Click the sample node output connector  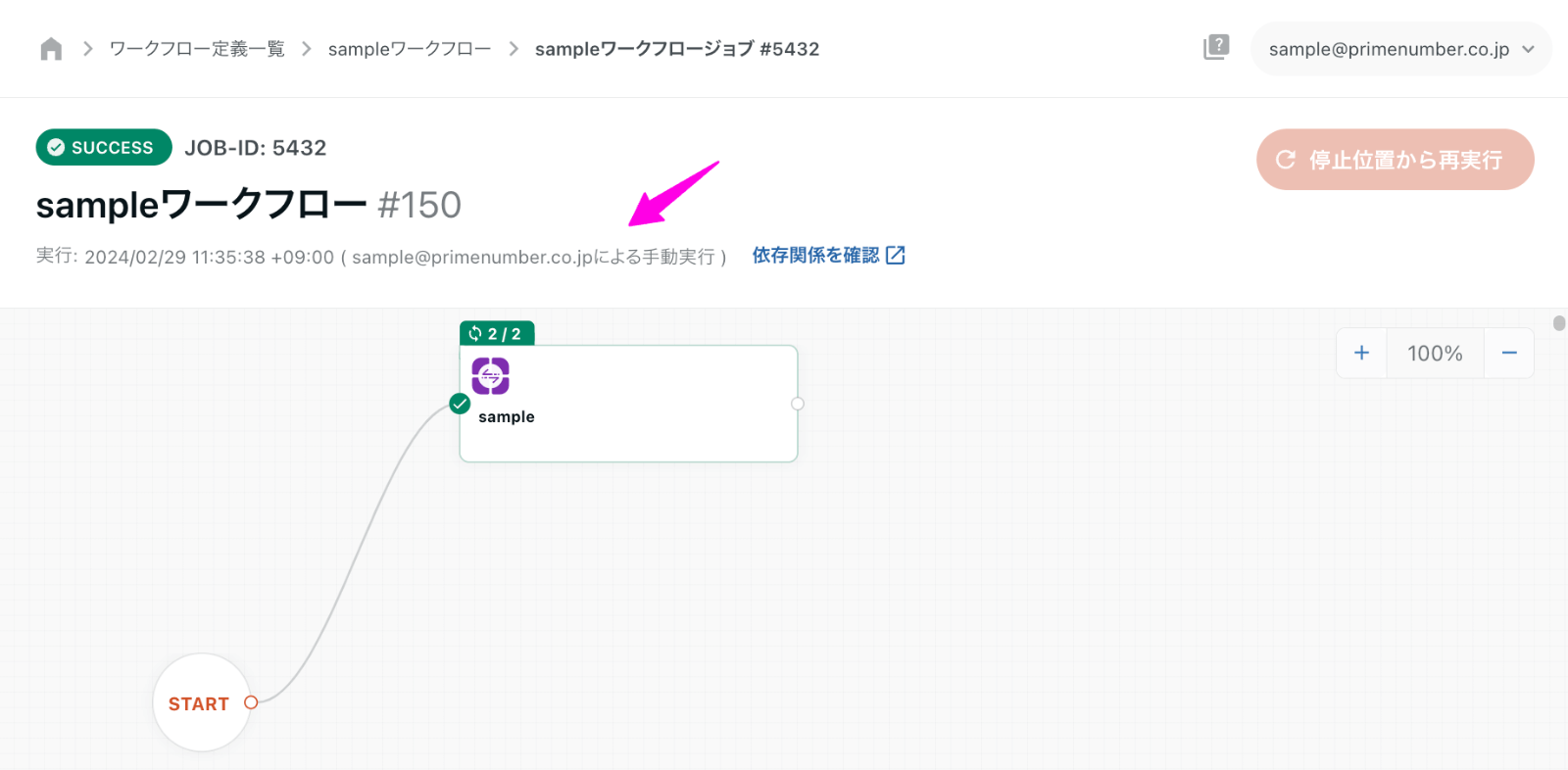pyautogui.click(x=798, y=404)
